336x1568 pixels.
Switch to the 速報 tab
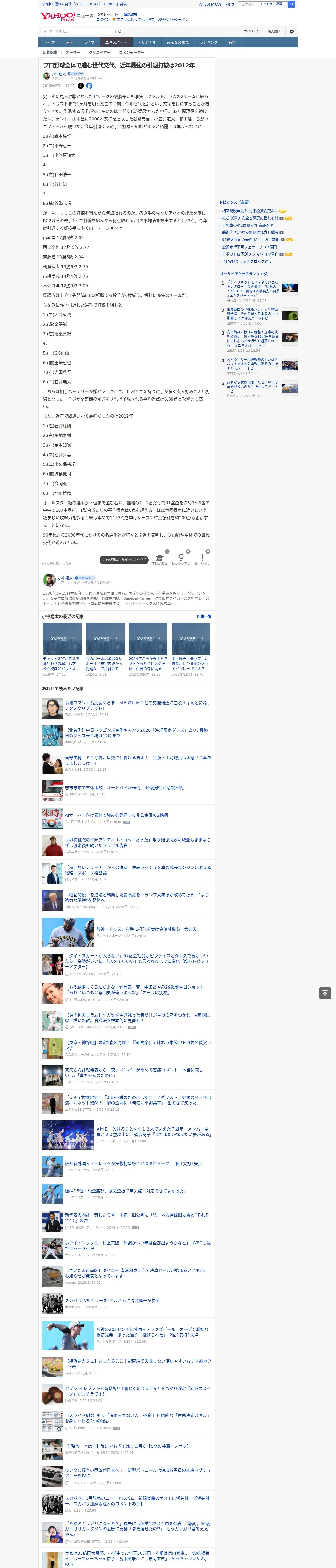(x=69, y=43)
